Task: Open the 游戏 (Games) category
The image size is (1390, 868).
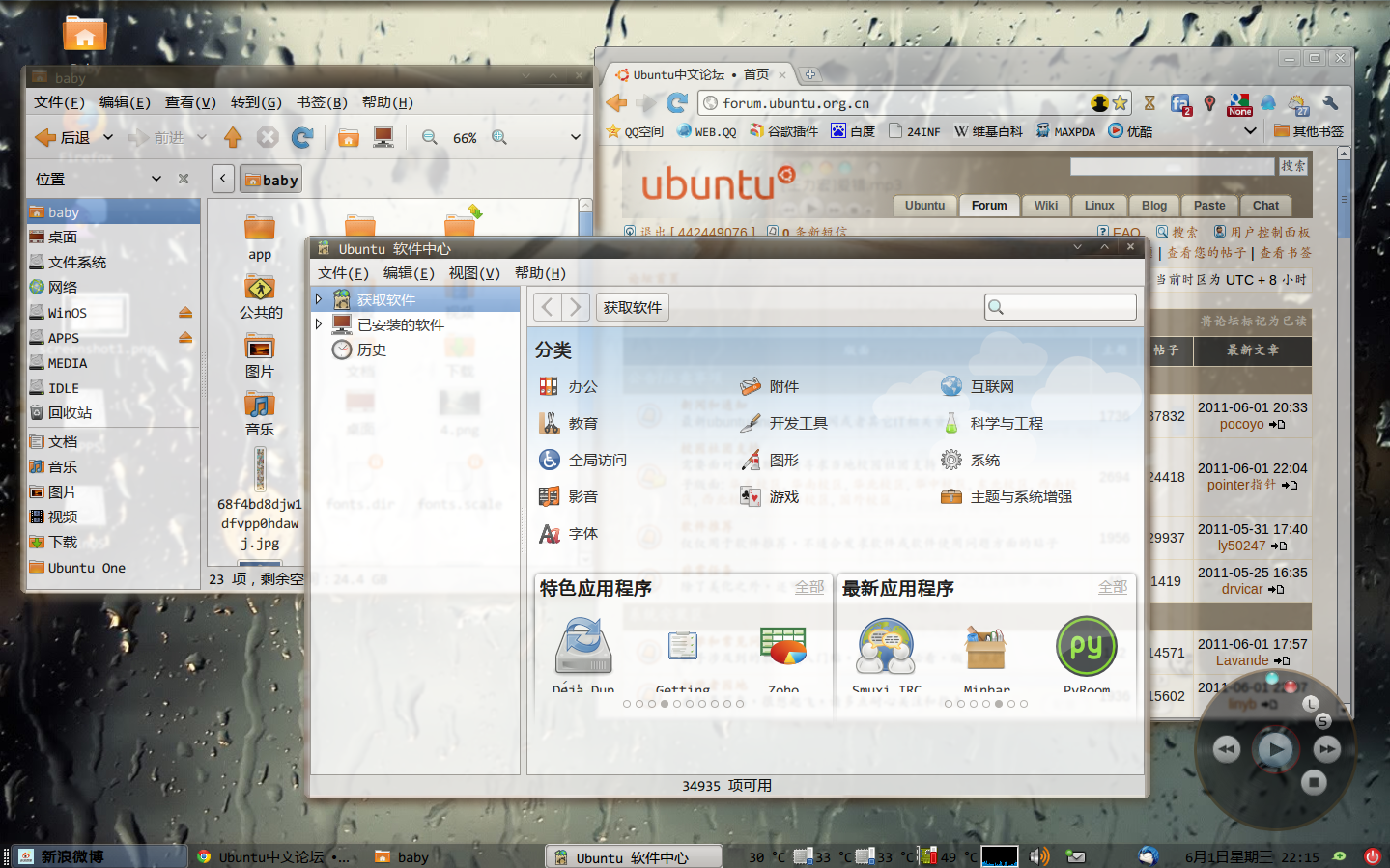Action: point(770,496)
